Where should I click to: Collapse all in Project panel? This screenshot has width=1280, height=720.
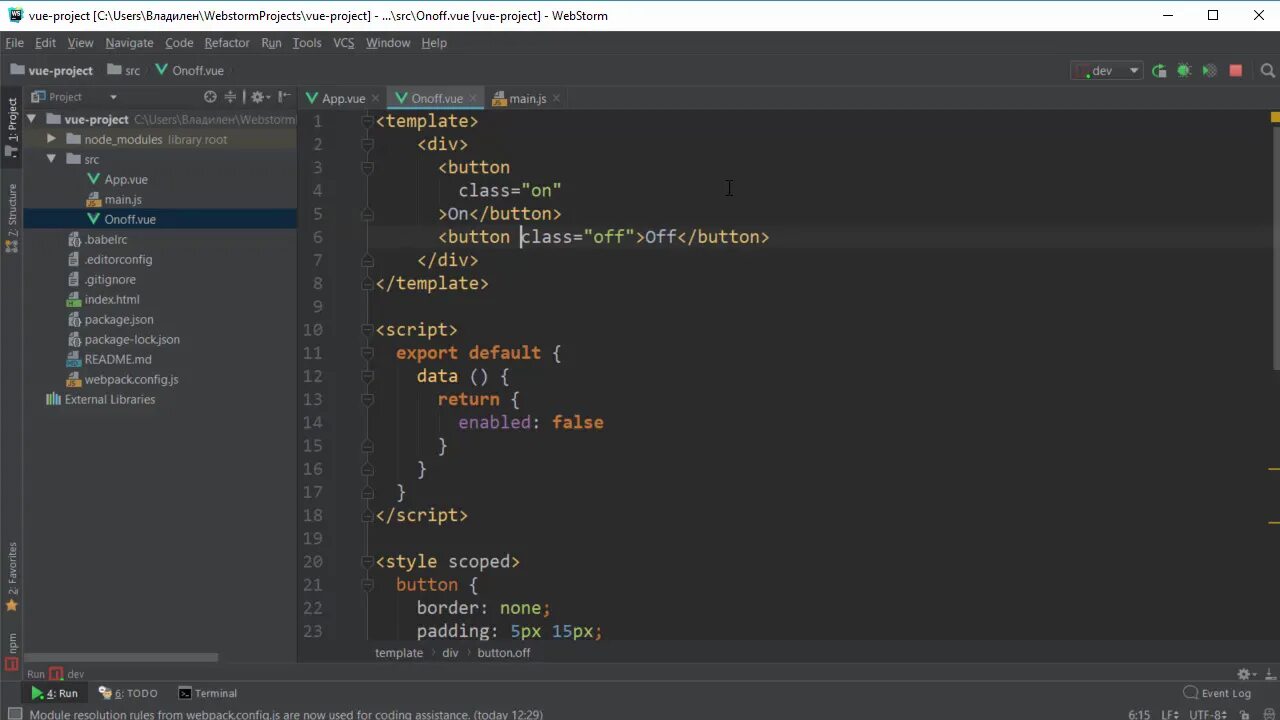(230, 97)
